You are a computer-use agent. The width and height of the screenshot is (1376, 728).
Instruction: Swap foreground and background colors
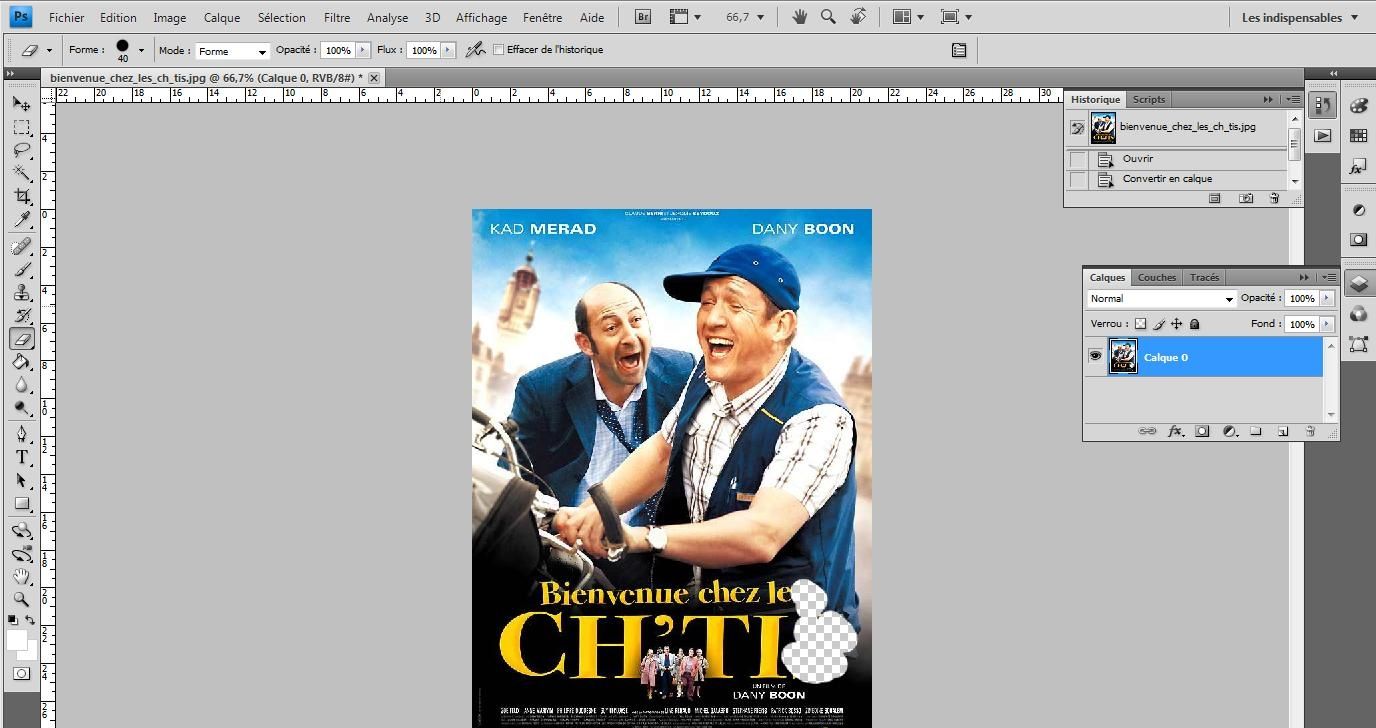click(x=31, y=620)
